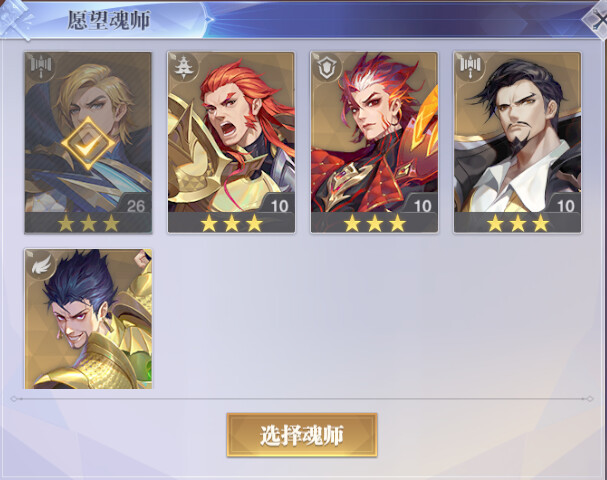Select the spiky red-haired armored hero card
The width and height of the screenshot is (607, 480).
tap(374, 142)
